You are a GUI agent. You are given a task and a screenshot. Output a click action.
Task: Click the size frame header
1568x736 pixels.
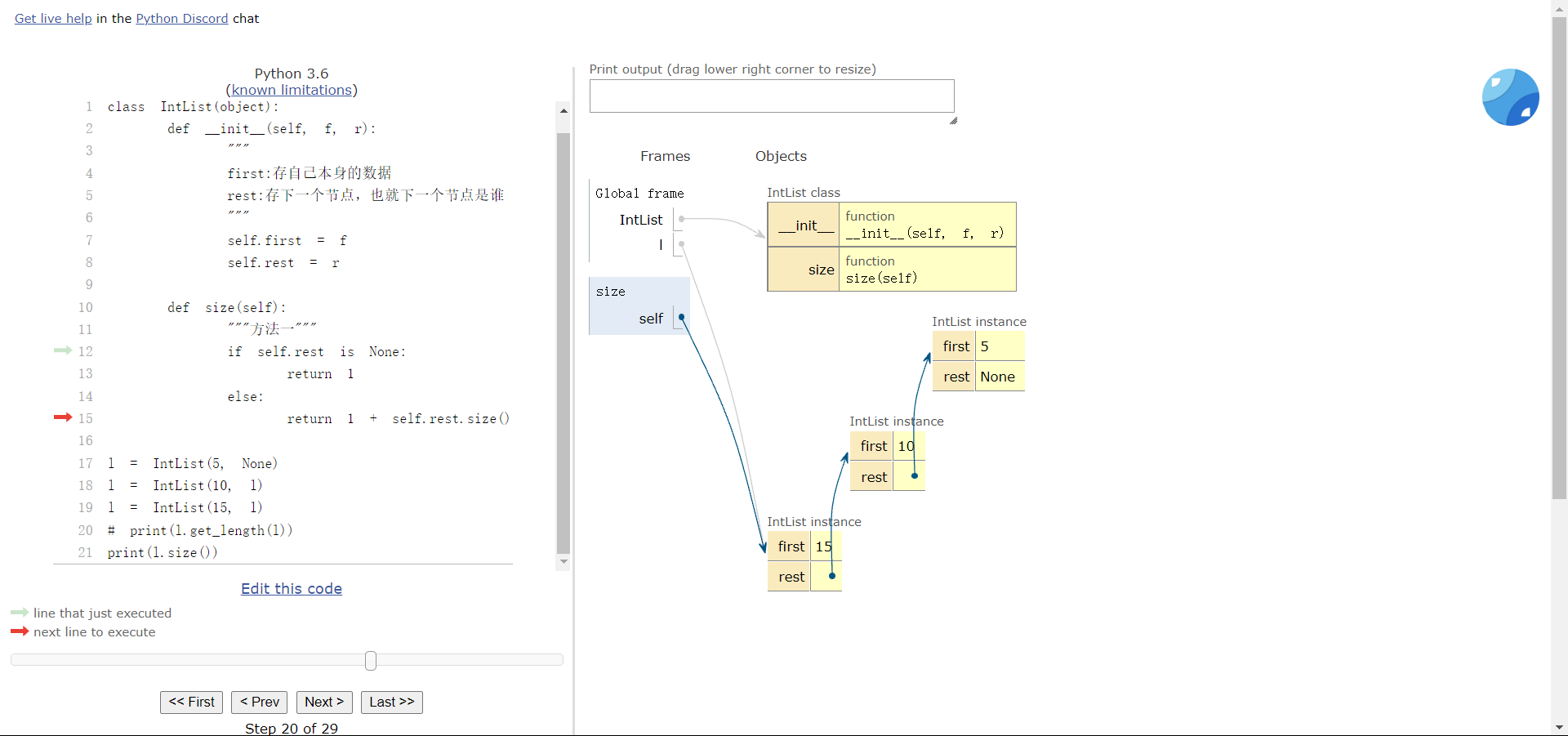pos(611,291)
